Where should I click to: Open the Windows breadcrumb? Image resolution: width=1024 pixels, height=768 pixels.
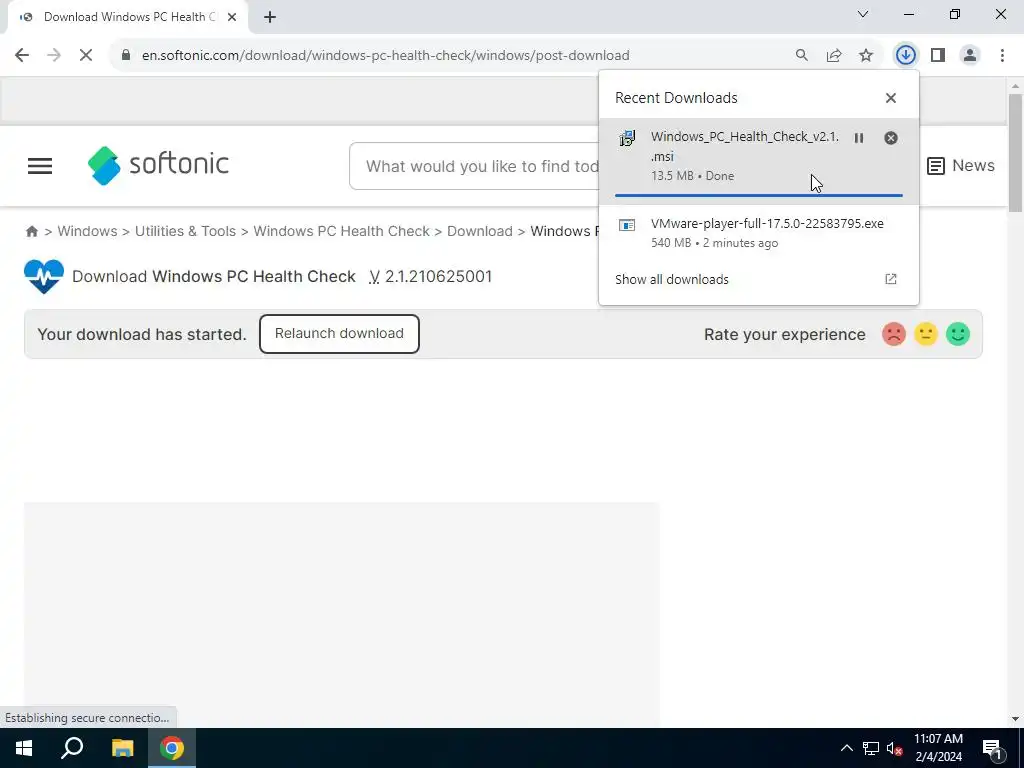[88, 231]
